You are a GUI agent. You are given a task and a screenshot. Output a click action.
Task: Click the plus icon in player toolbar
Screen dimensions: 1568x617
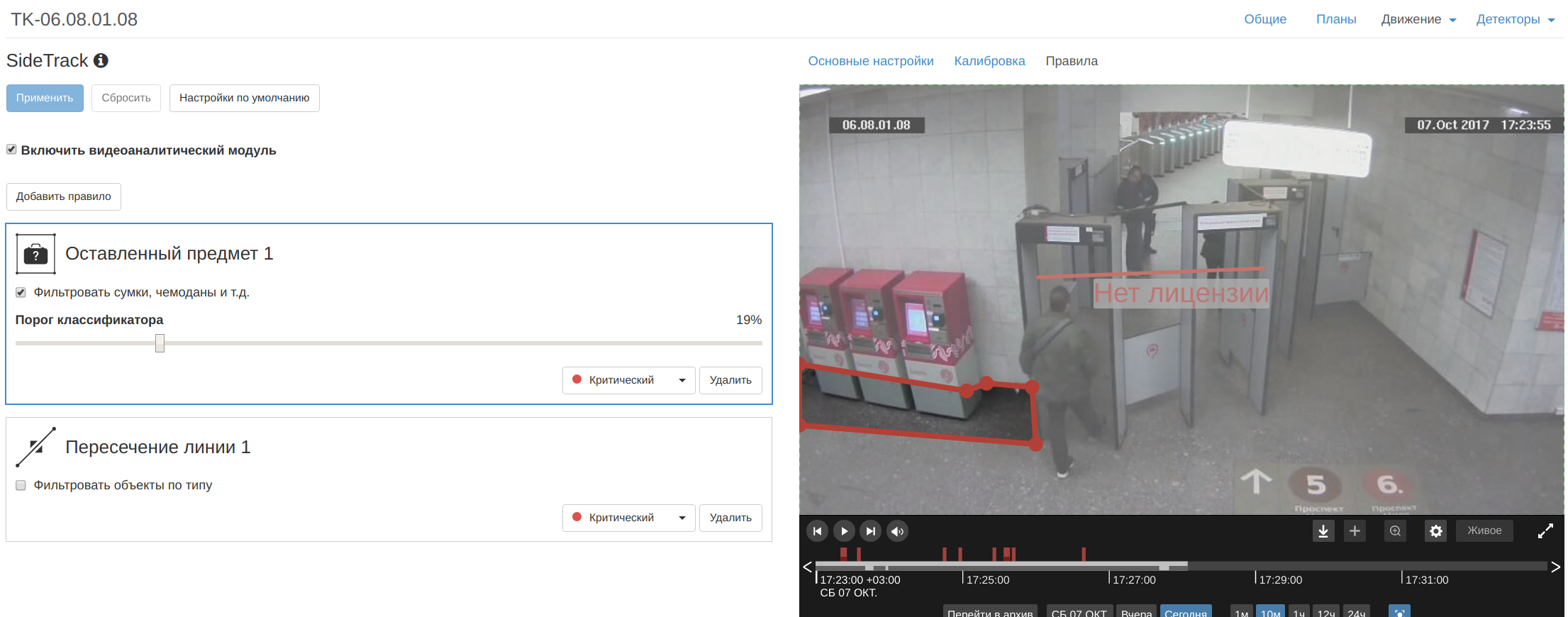point(1355,530)
